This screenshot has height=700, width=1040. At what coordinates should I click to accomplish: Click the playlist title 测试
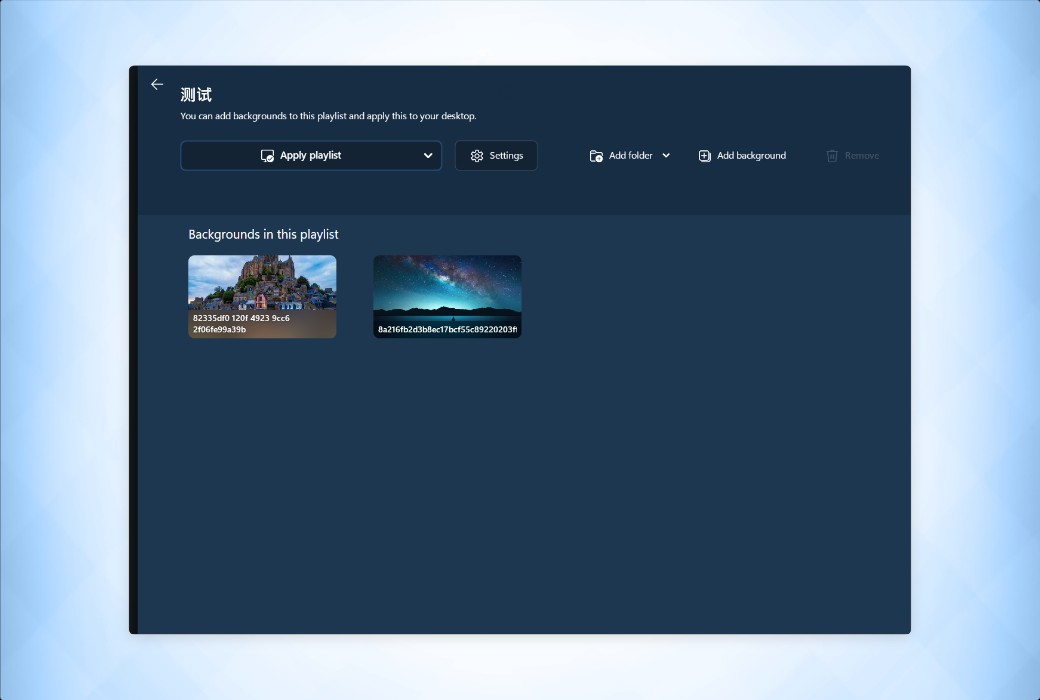(x=196, y=95)
